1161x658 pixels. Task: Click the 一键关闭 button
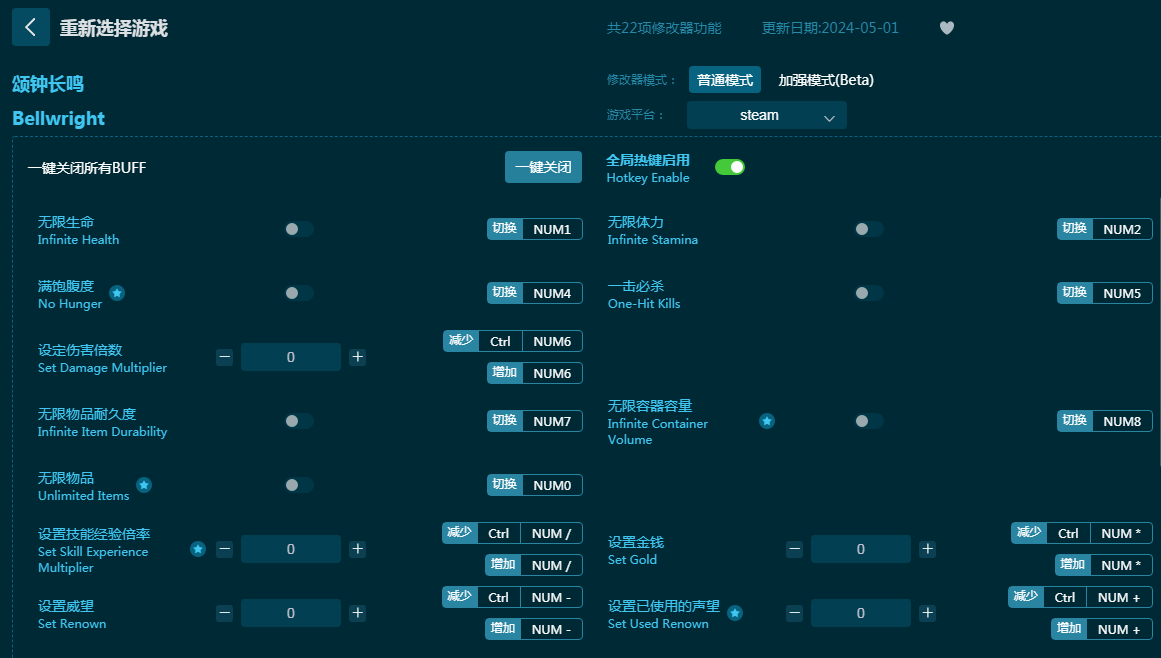[543, 167]
